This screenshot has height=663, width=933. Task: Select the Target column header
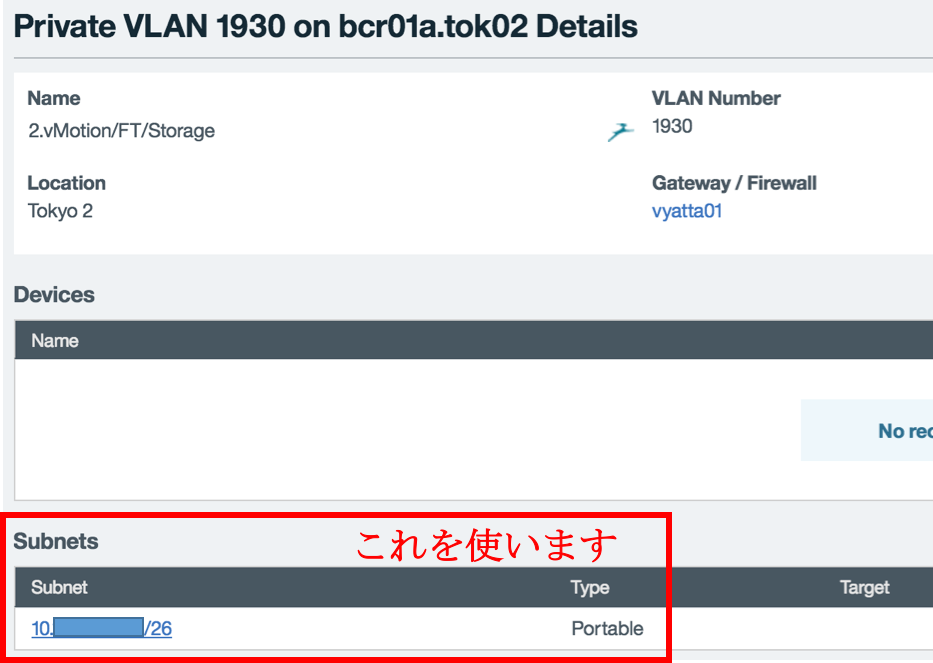point(864,588)
